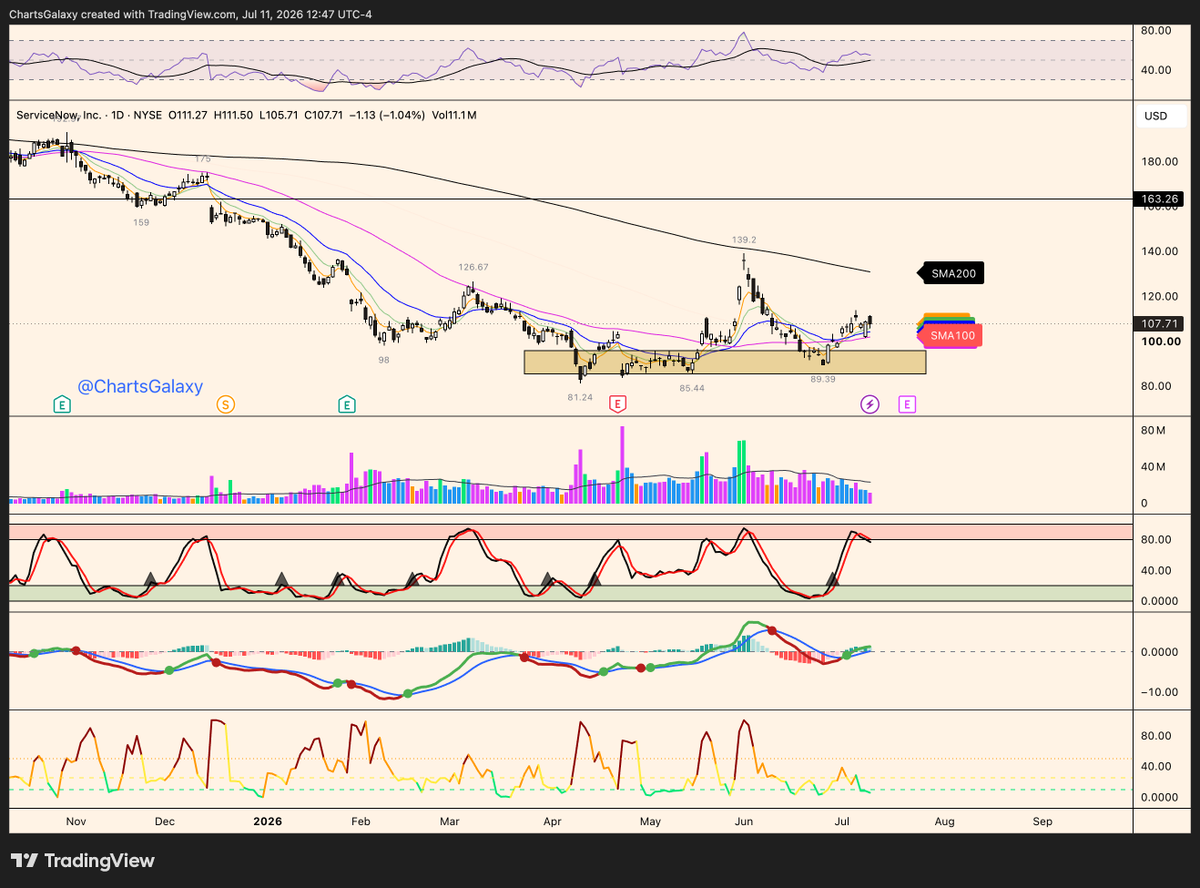Click the Feb label on time axis

tap(360, 822)
